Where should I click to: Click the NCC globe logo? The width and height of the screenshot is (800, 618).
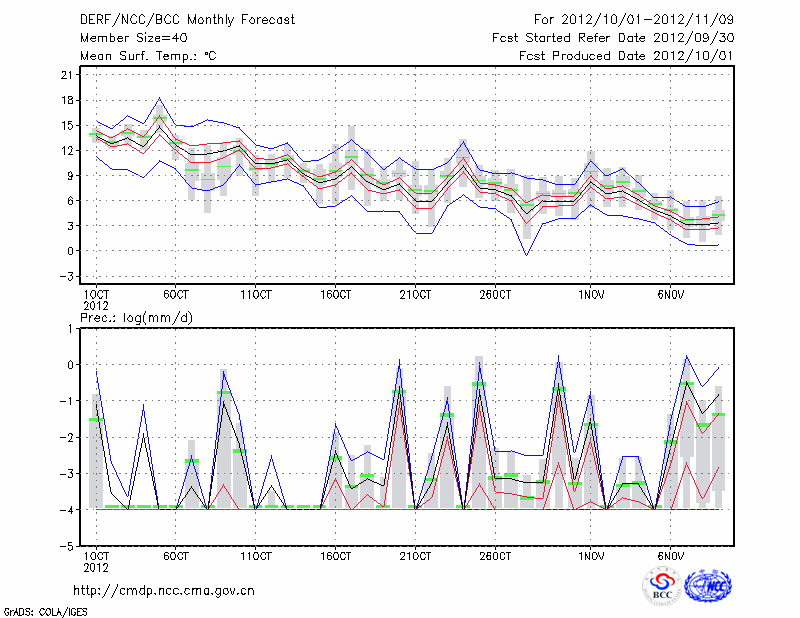[708, 586]
